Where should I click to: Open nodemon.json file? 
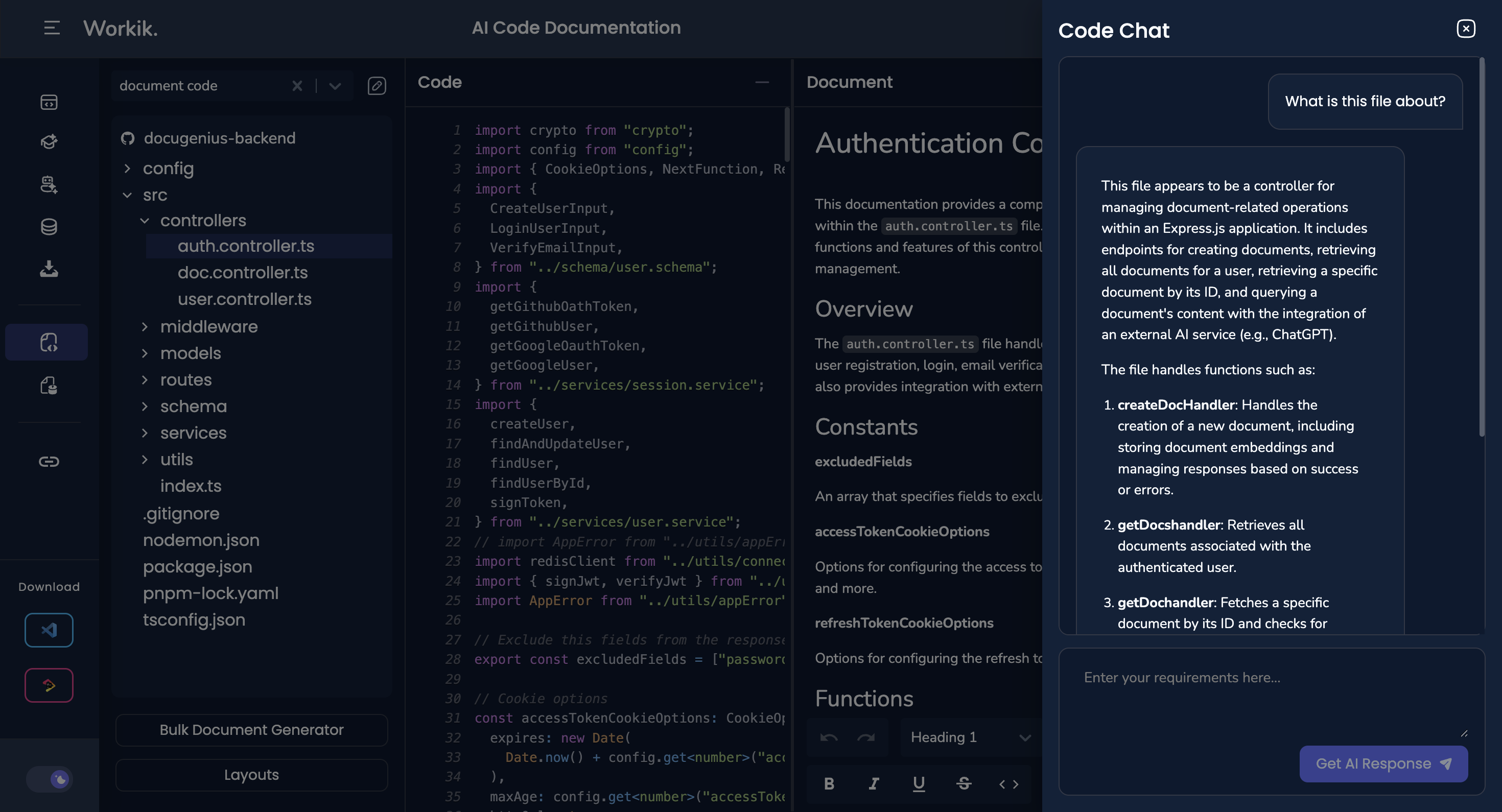[201, 540]
